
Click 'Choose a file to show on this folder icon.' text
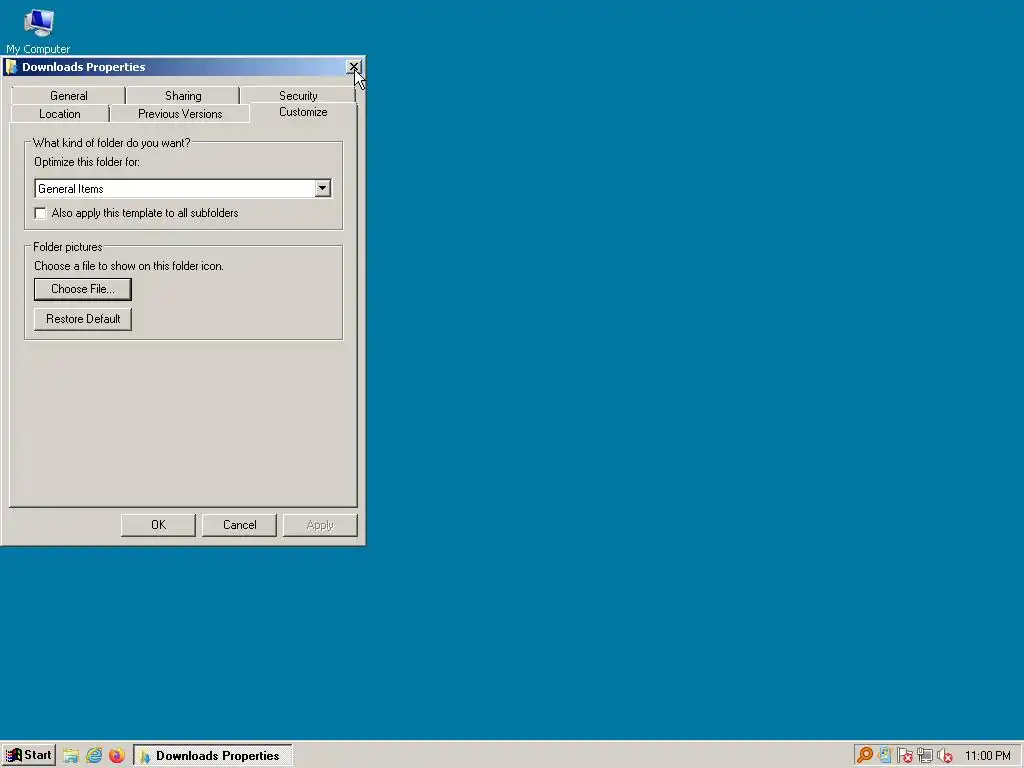(129, 266)
